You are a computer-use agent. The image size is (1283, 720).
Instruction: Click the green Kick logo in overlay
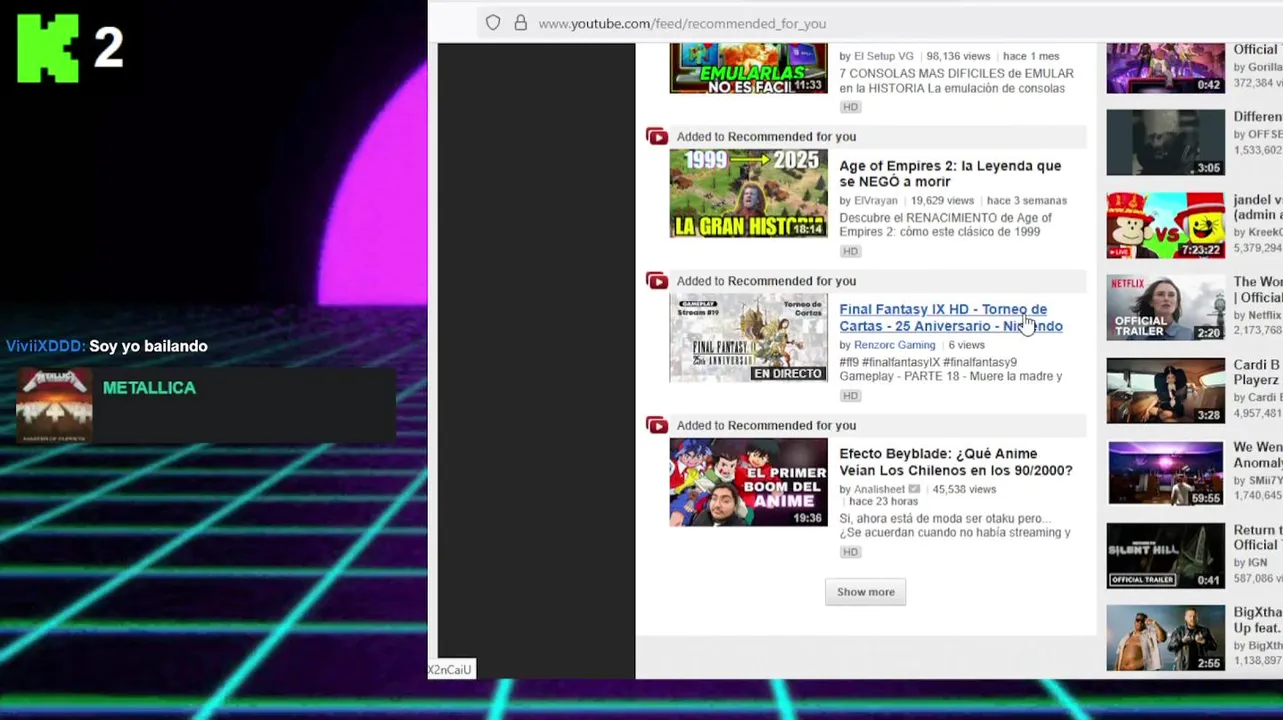[48, 48]
